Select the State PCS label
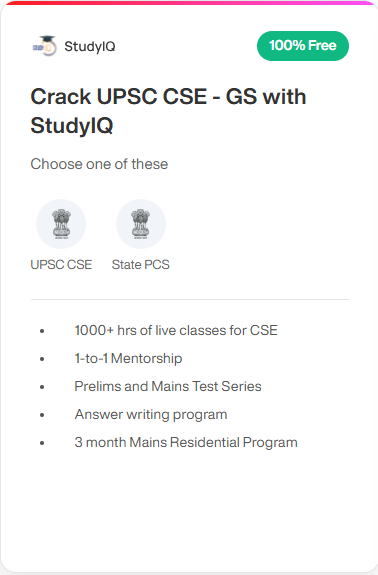Screen dimensions: 378x575 click(141, 265)
